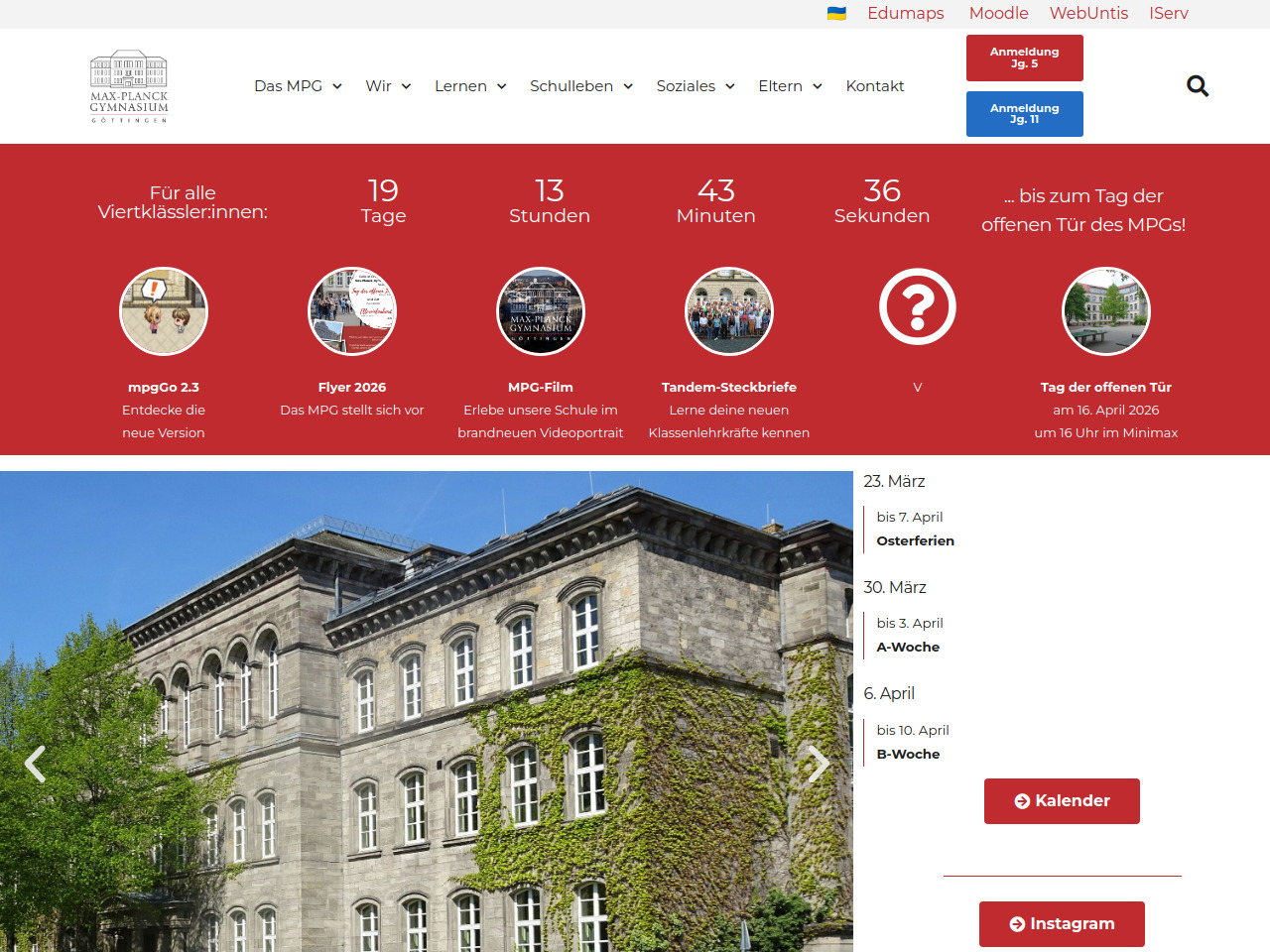Viewport: 1270px width, 952px height.
Task: Open the MPG-Film circle icon
Action: point(541,311)
